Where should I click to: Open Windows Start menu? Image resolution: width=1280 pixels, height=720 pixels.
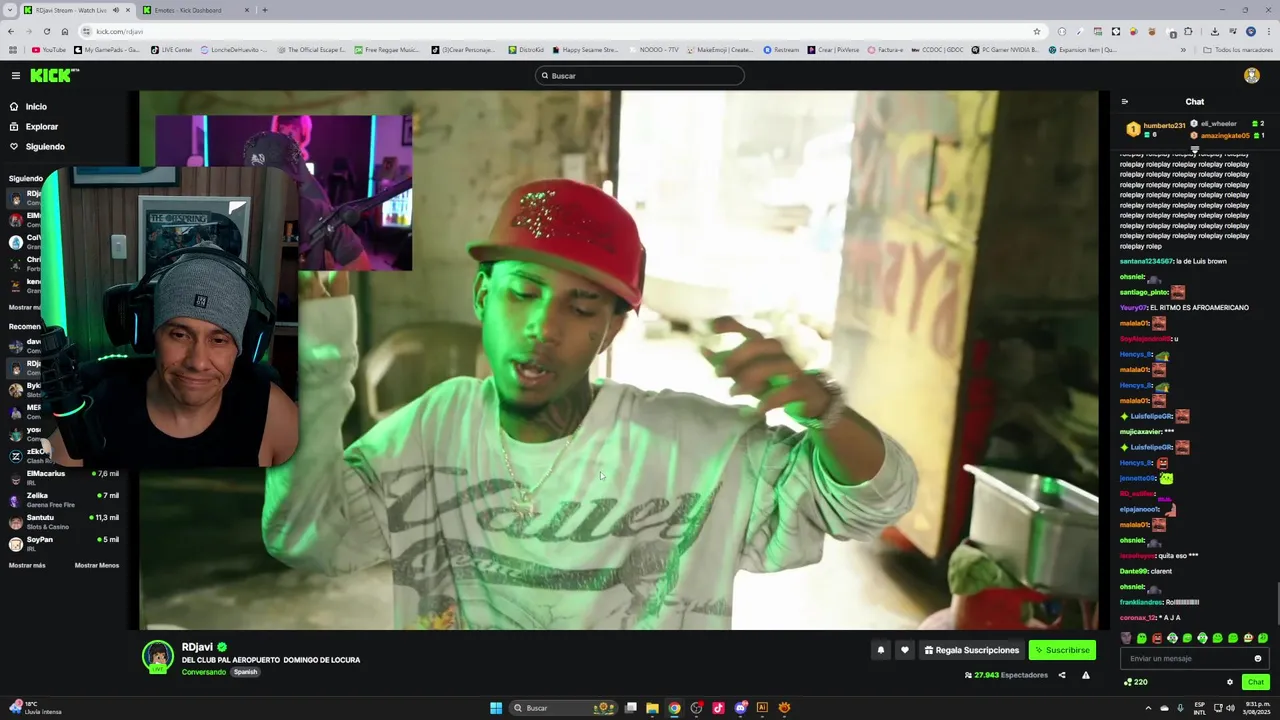[496, 708]
